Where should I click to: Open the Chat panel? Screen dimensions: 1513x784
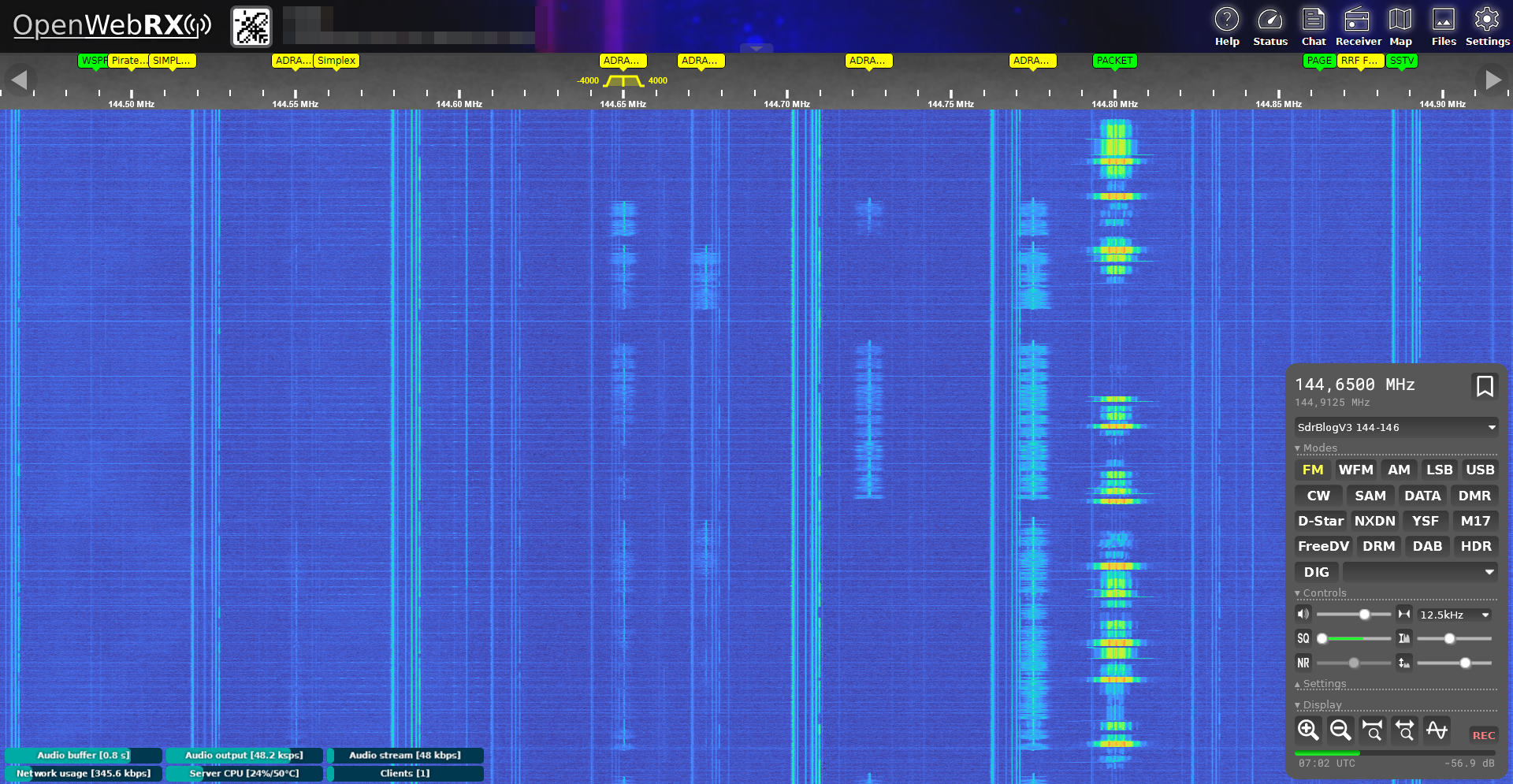1313,27
